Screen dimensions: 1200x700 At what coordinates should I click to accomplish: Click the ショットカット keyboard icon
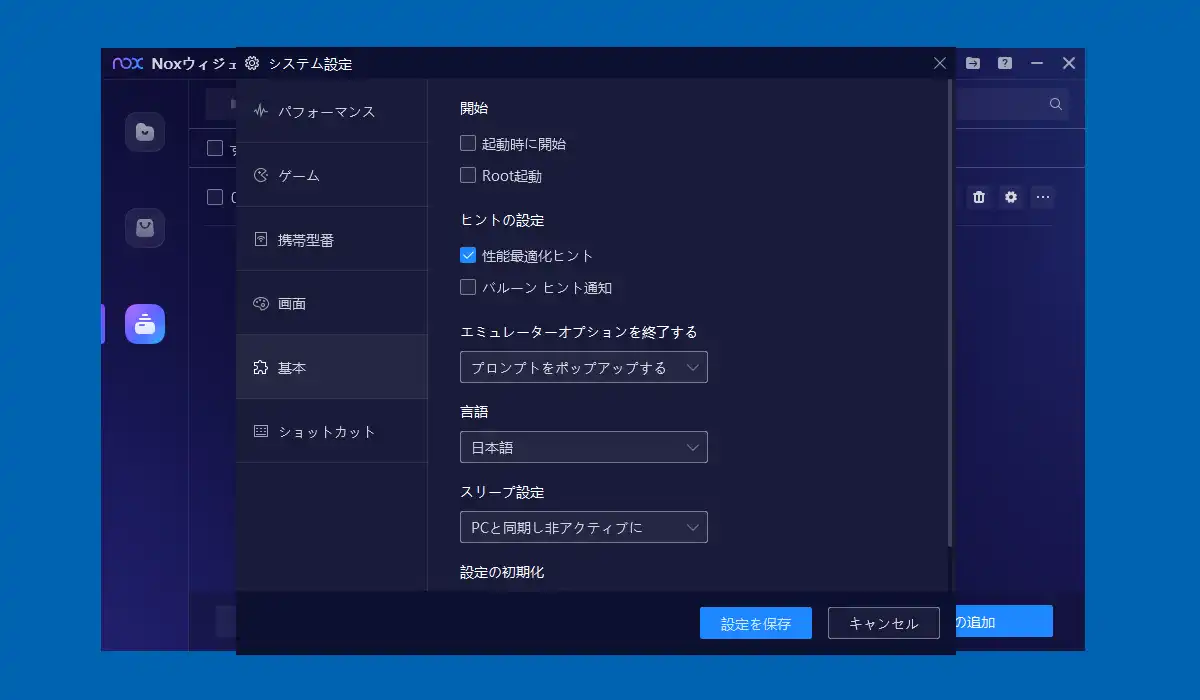(x=261, y=431)
